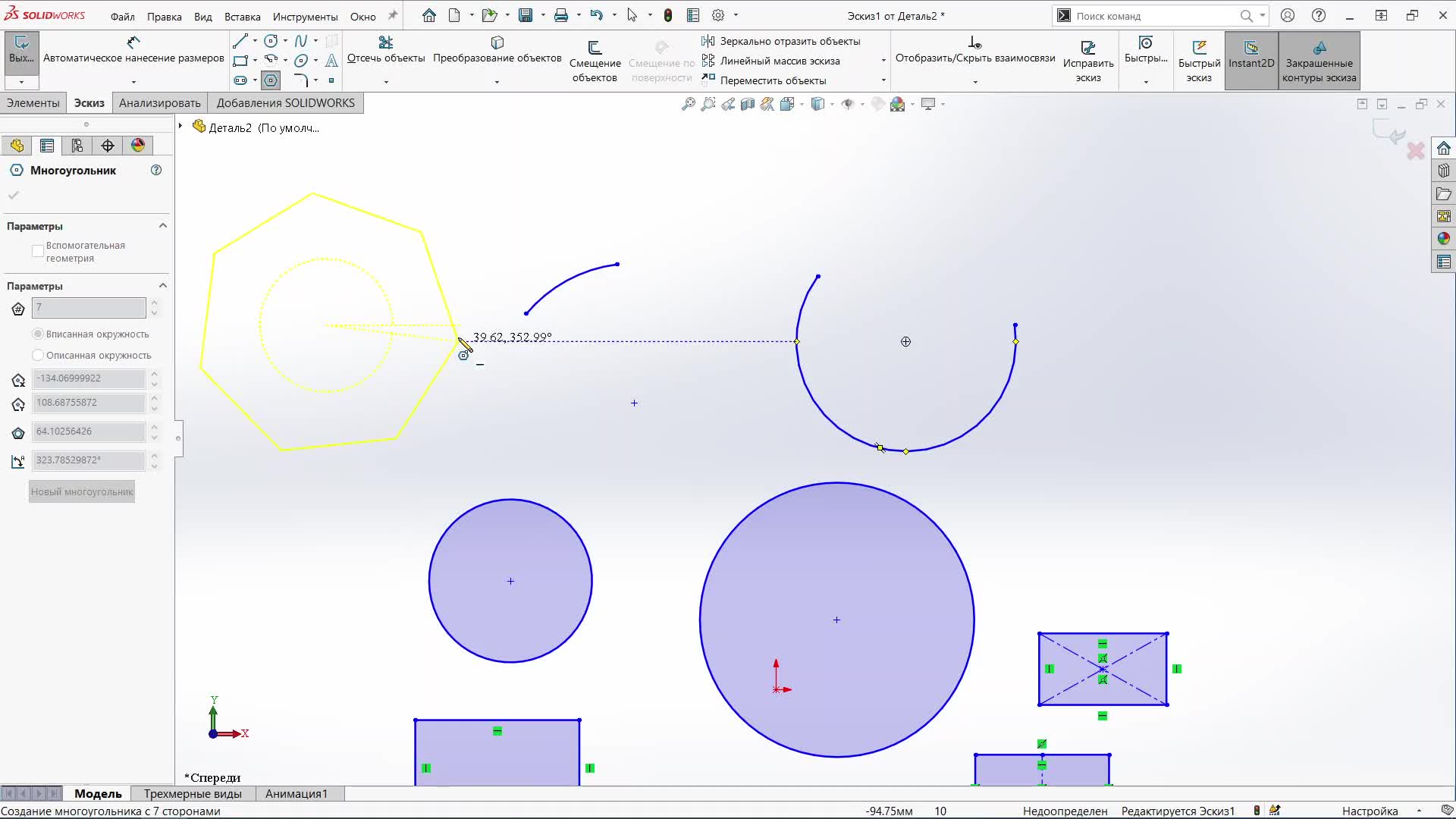The height and width of the screenshot is (819, 1456).
Task: Select the Straight Slot tool
Action: tap(240, 80)
